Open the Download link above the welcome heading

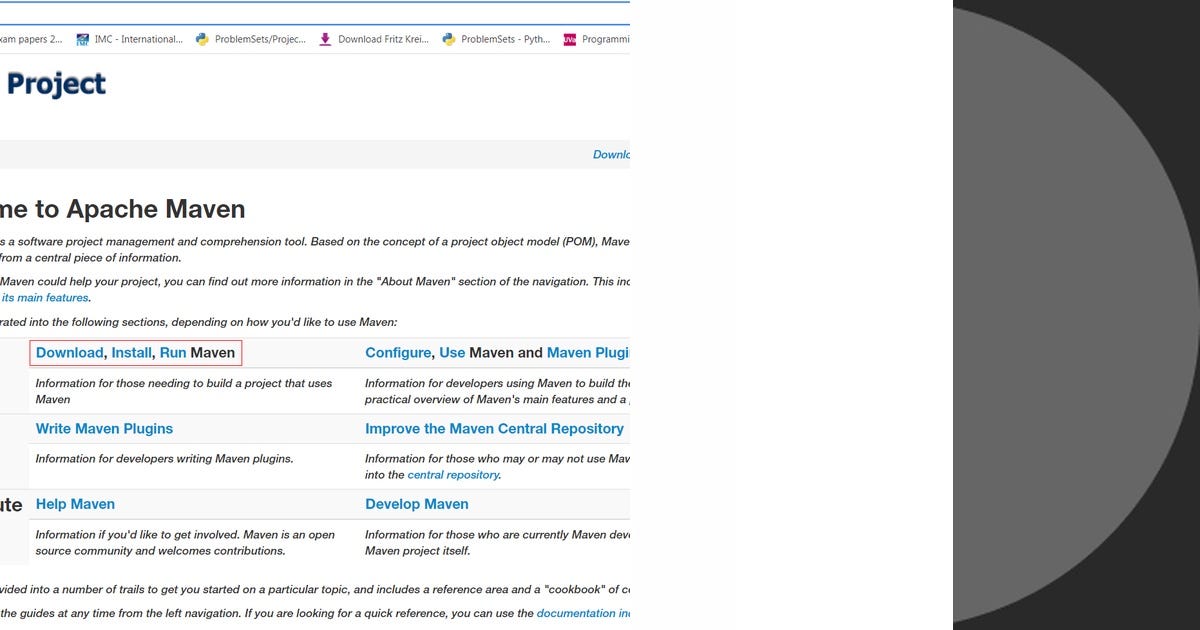(611, 154)
